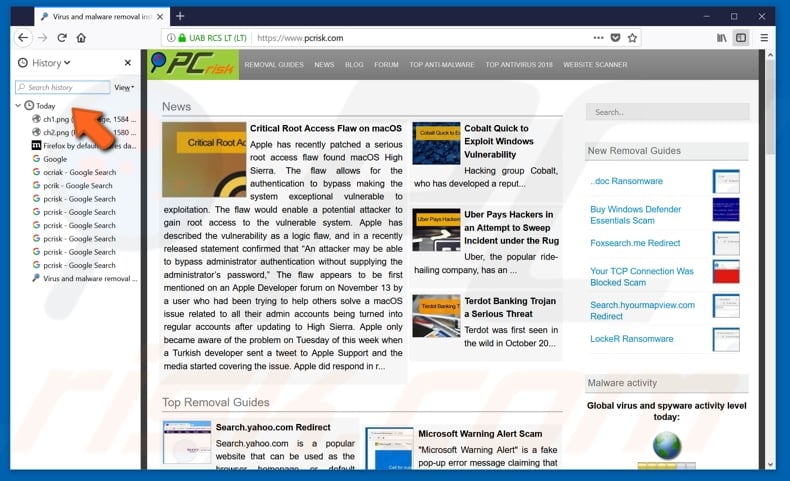Screen dimensions: 790x481
Task: Click the page vertical scrollbar thumb
Action: point(770,108)
